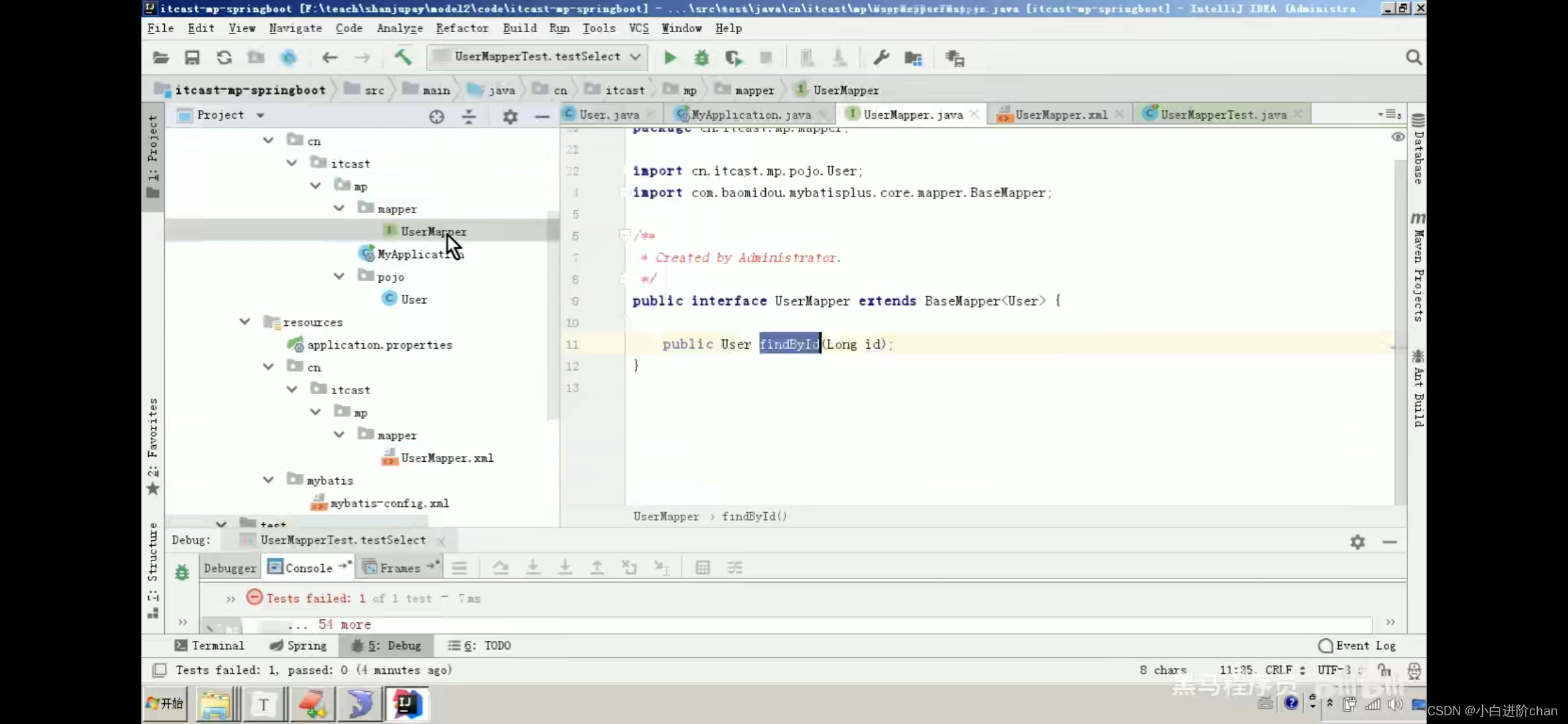The height and width of the screenshot is (724, 1568).
Task: Build project with the hammer icon
Action: tap(403, 57)
